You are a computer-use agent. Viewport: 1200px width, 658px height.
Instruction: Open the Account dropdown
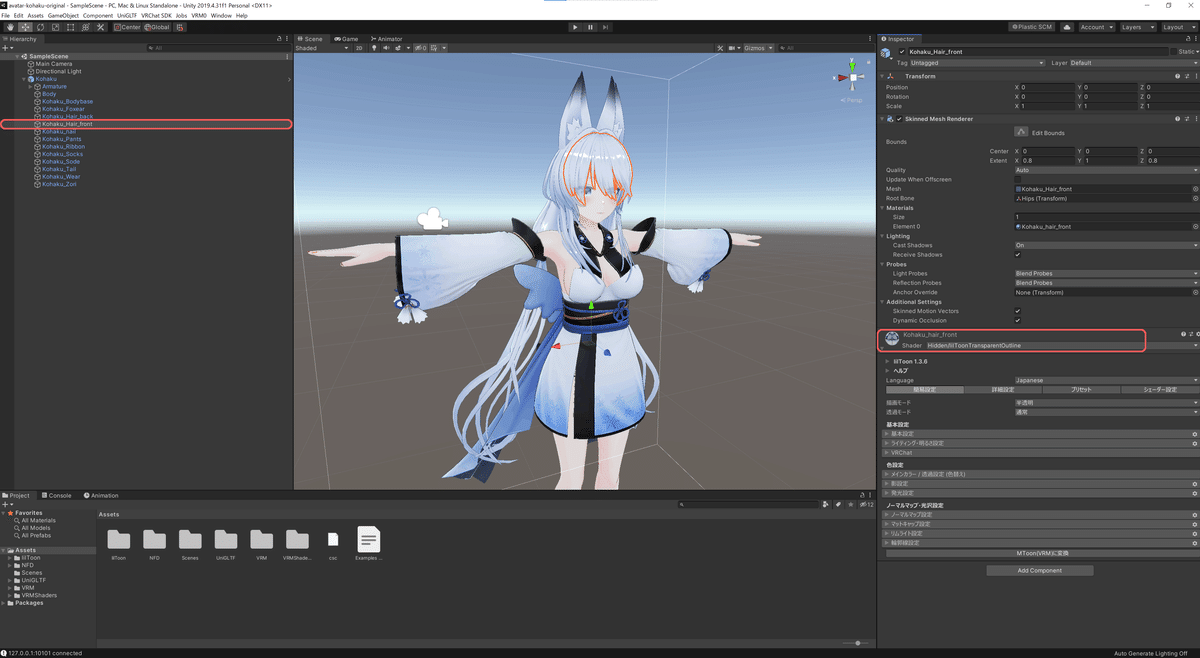point(1095,27)
